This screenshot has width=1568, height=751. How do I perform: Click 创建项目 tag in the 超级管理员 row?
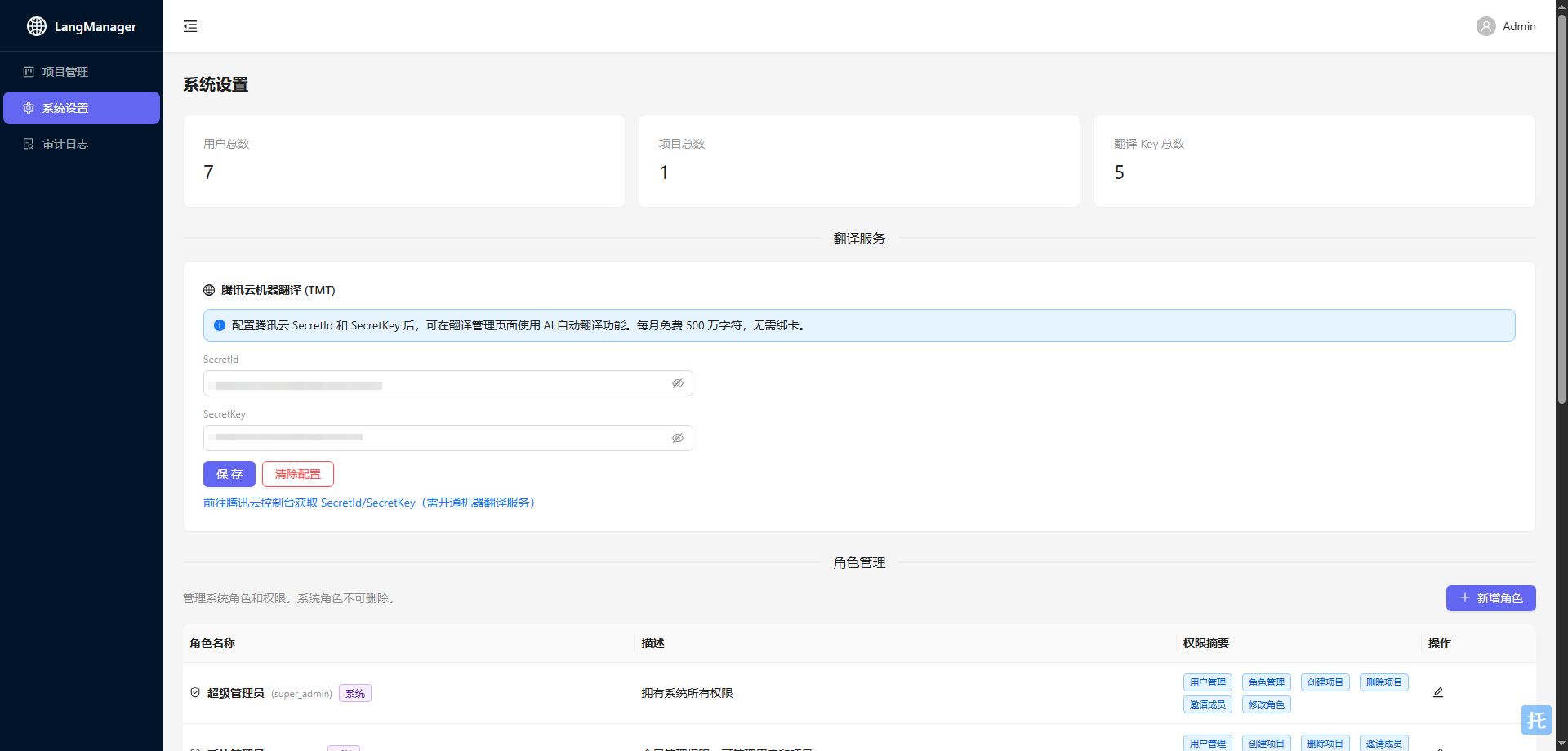pos(1325,682)
